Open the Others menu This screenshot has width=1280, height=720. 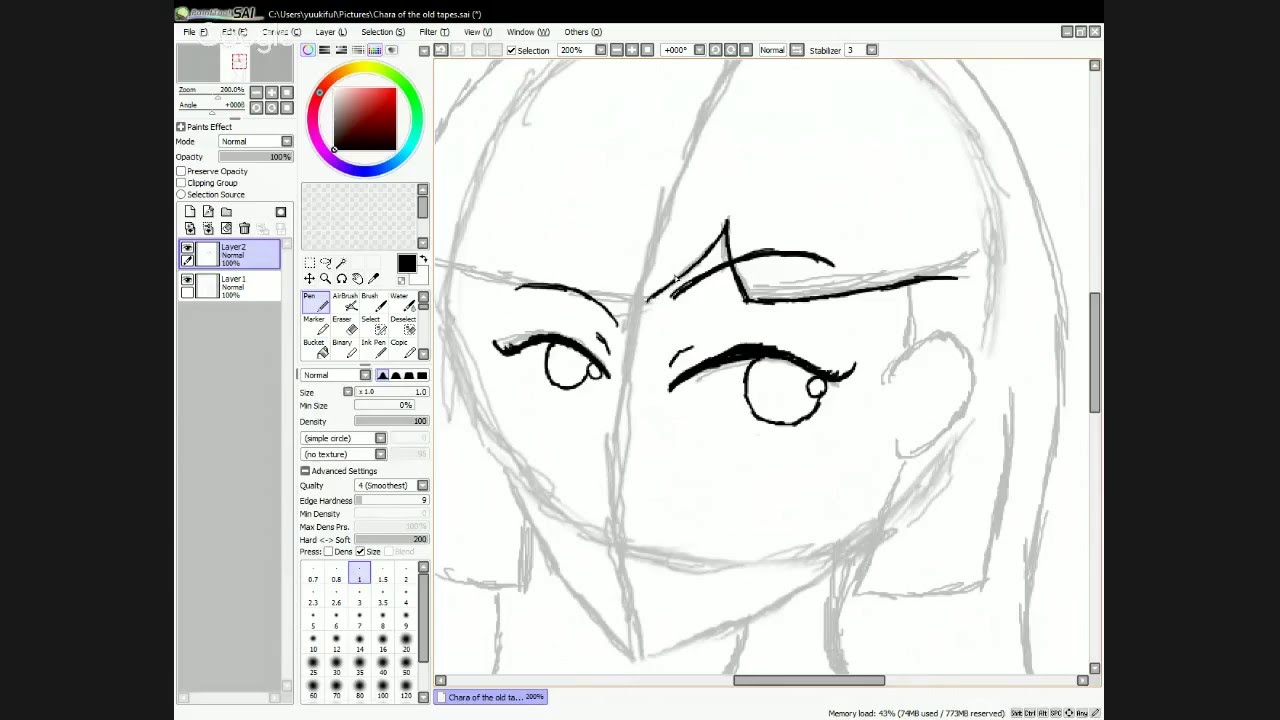click(x=583, y=32)
